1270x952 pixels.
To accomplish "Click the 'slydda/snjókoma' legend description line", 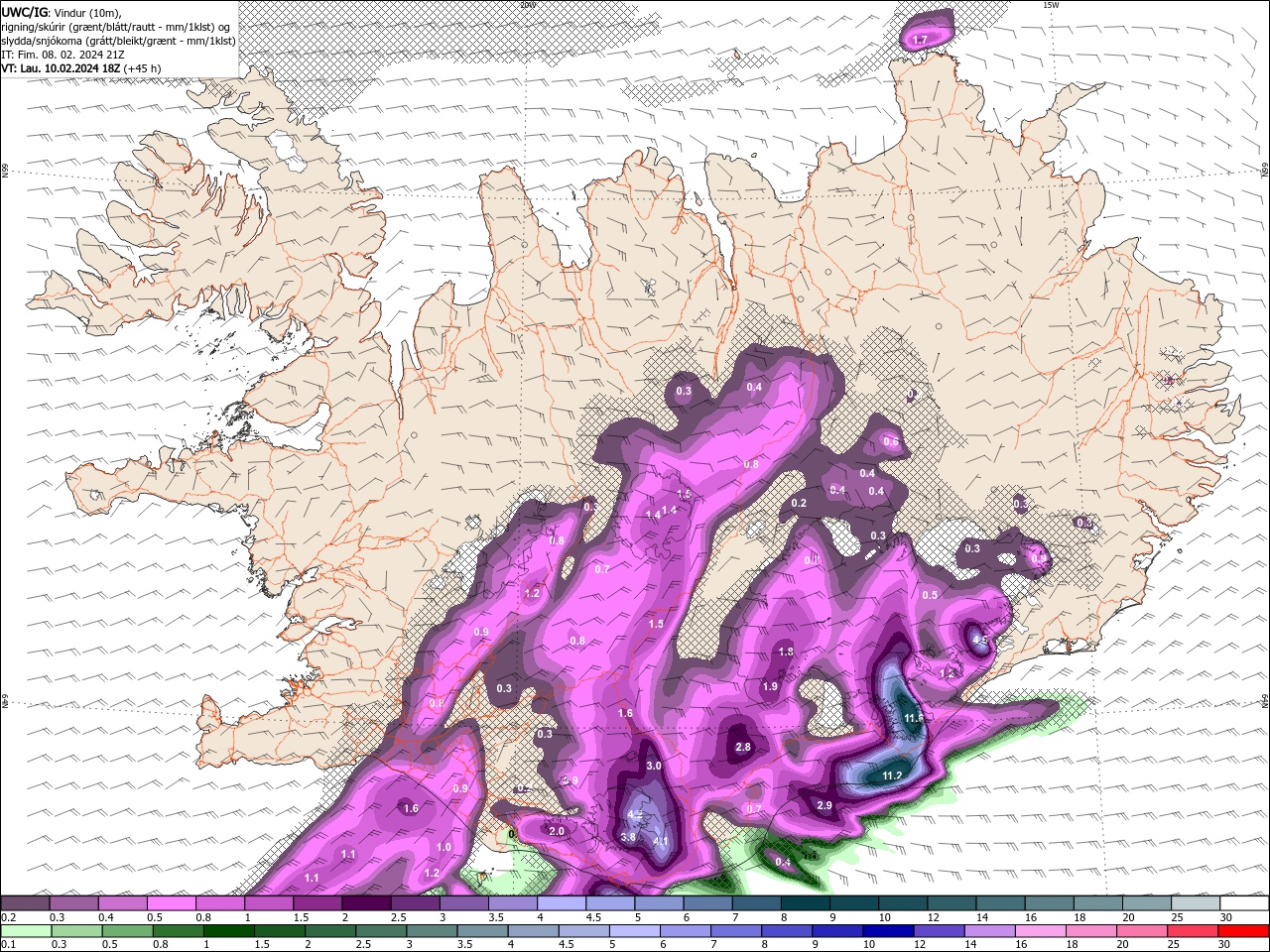I will 119,41.
